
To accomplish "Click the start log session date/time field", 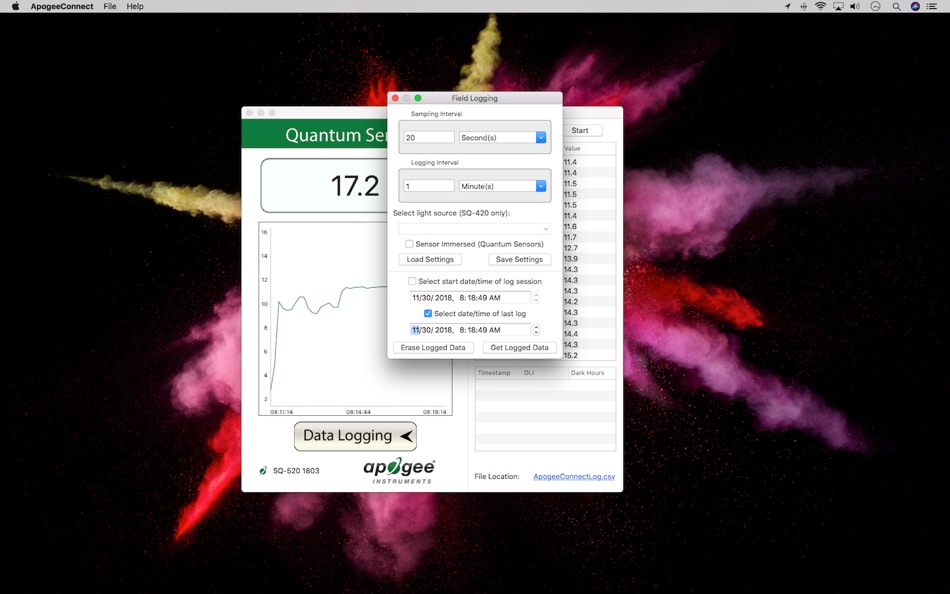I will pos(470,298).
